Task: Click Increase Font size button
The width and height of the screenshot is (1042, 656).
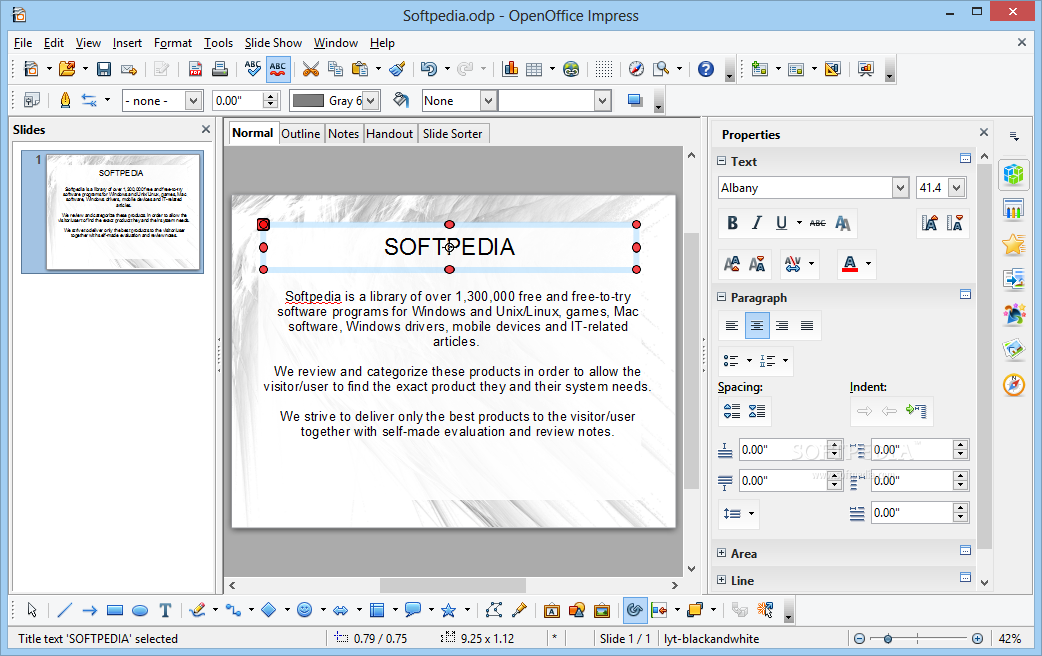Action: tap(929, 223)
